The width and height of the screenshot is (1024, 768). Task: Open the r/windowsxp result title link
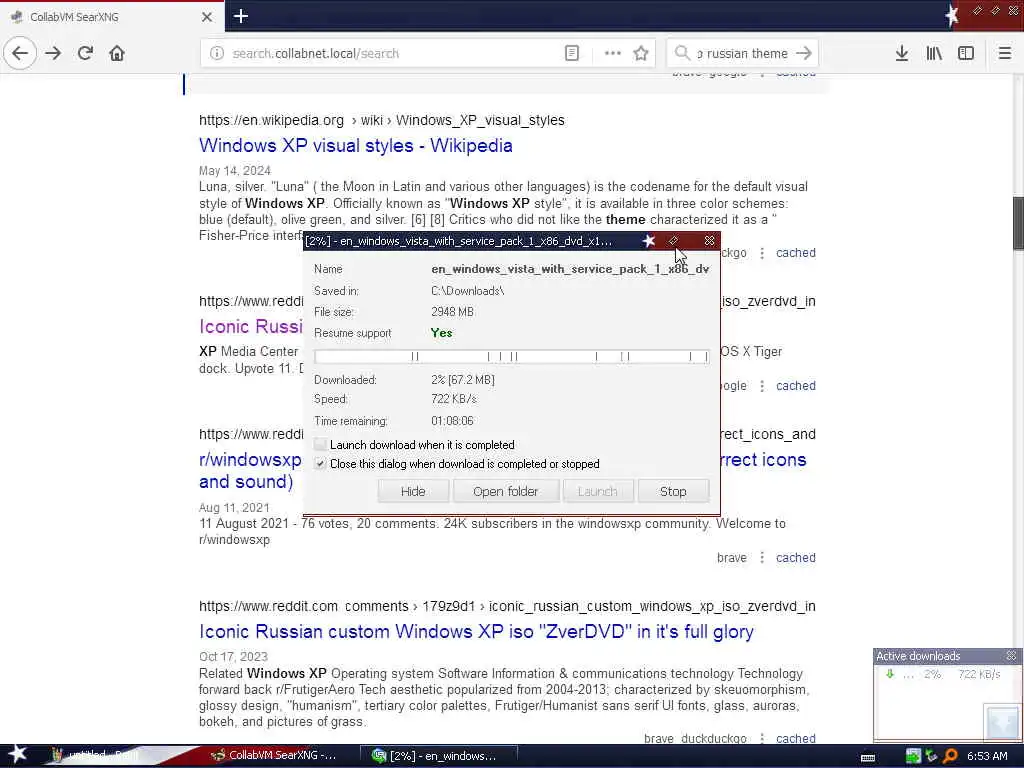250,459
